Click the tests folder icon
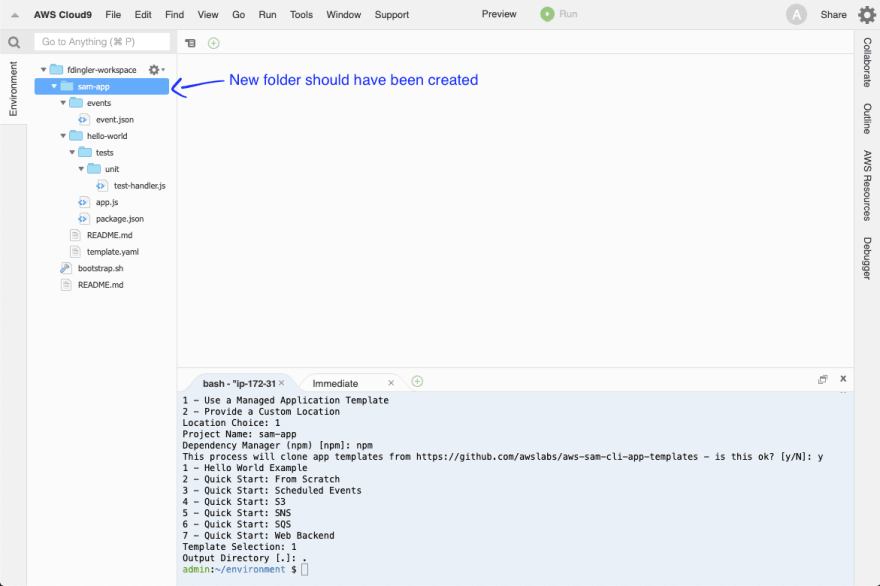 [x=85, y=153]
